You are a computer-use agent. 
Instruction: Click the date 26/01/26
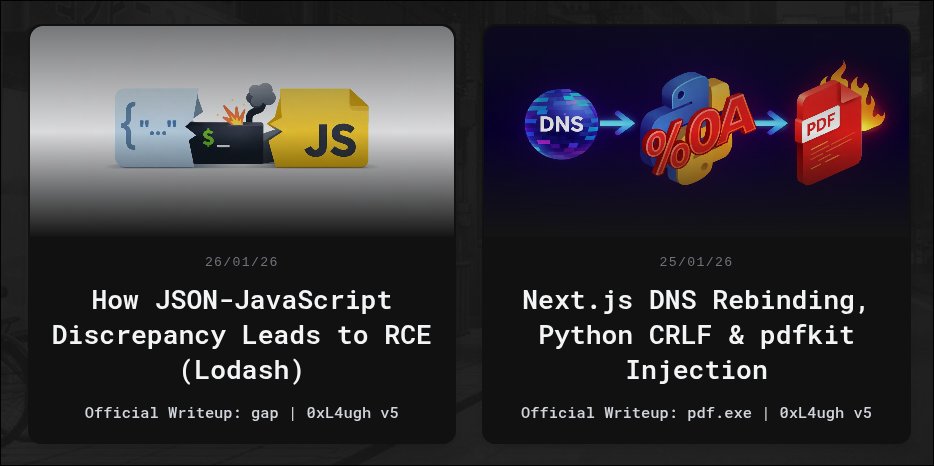click(x=241, y=262)
